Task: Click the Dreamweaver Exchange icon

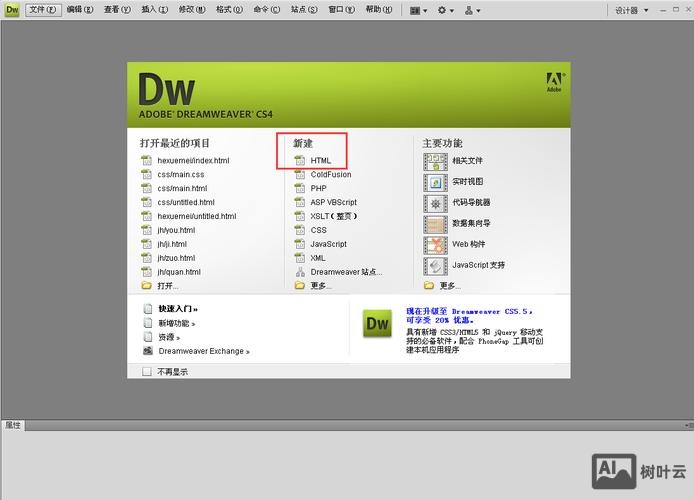Action: [x=148, y=351]
